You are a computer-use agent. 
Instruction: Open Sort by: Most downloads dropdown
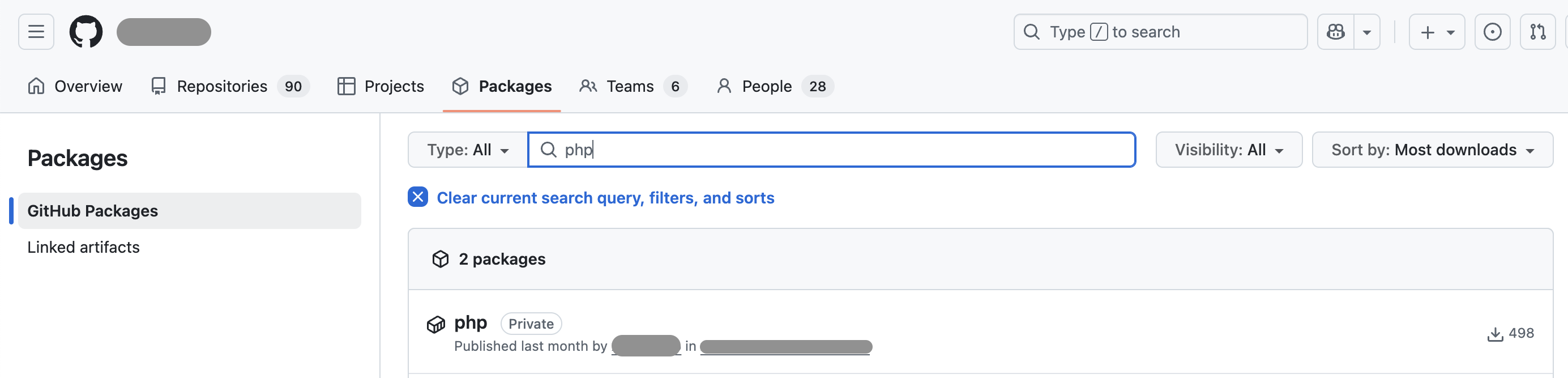(x=1432, y=150)
